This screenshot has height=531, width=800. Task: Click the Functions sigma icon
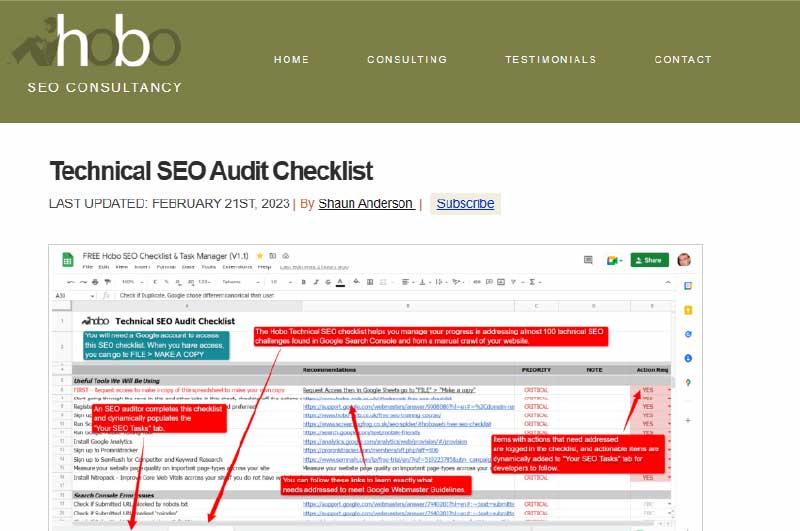click(534, 282)
